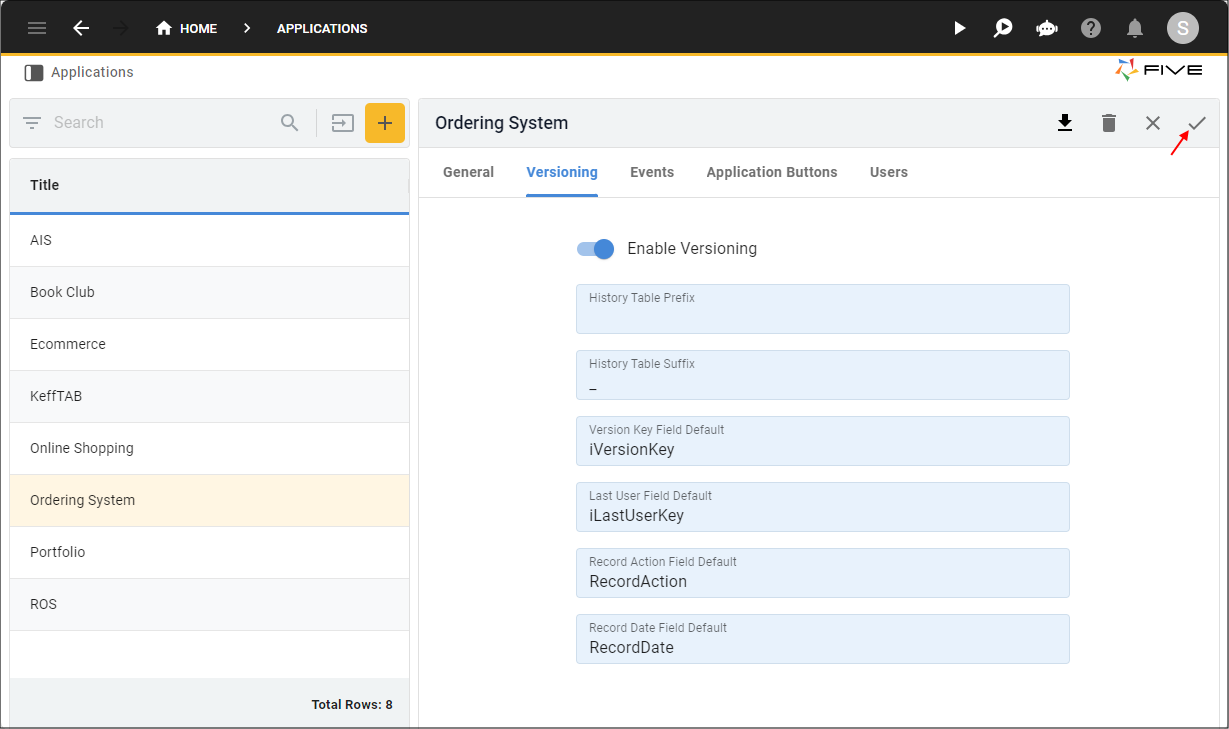Select the AIS application row

209,240
